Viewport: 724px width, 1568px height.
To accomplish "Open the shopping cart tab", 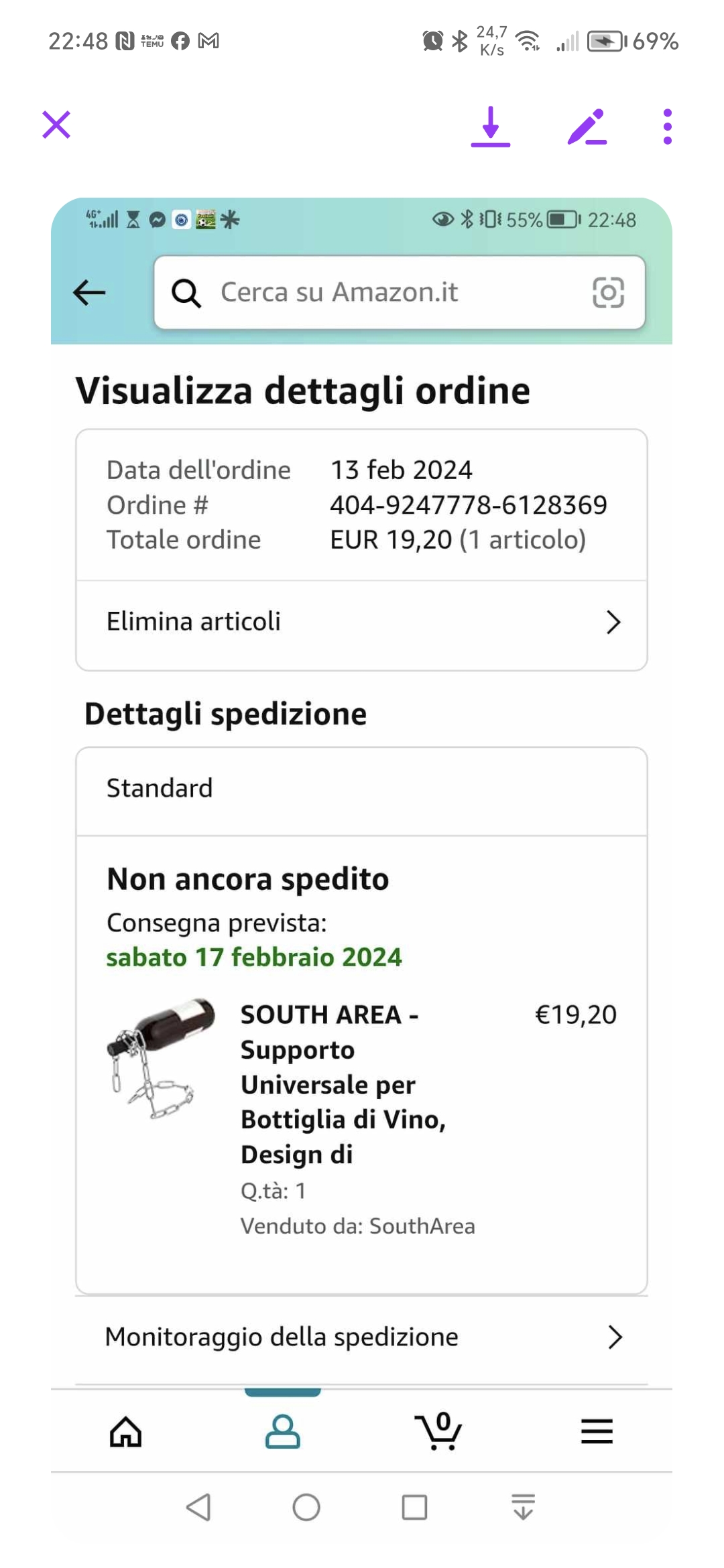I will (439, 1431).
